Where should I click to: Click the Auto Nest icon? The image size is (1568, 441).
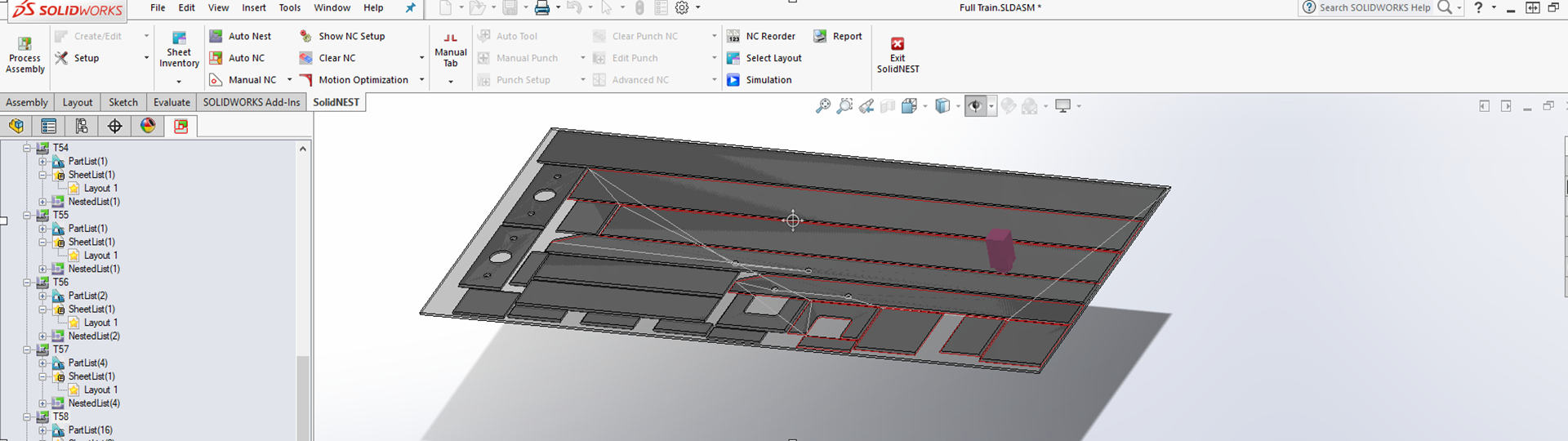point(216,36)
